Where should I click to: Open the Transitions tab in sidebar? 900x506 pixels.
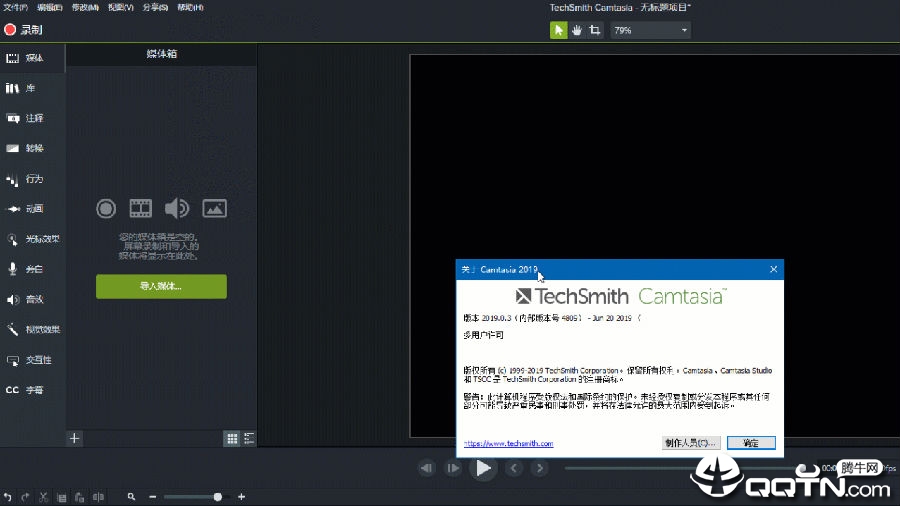33,148
